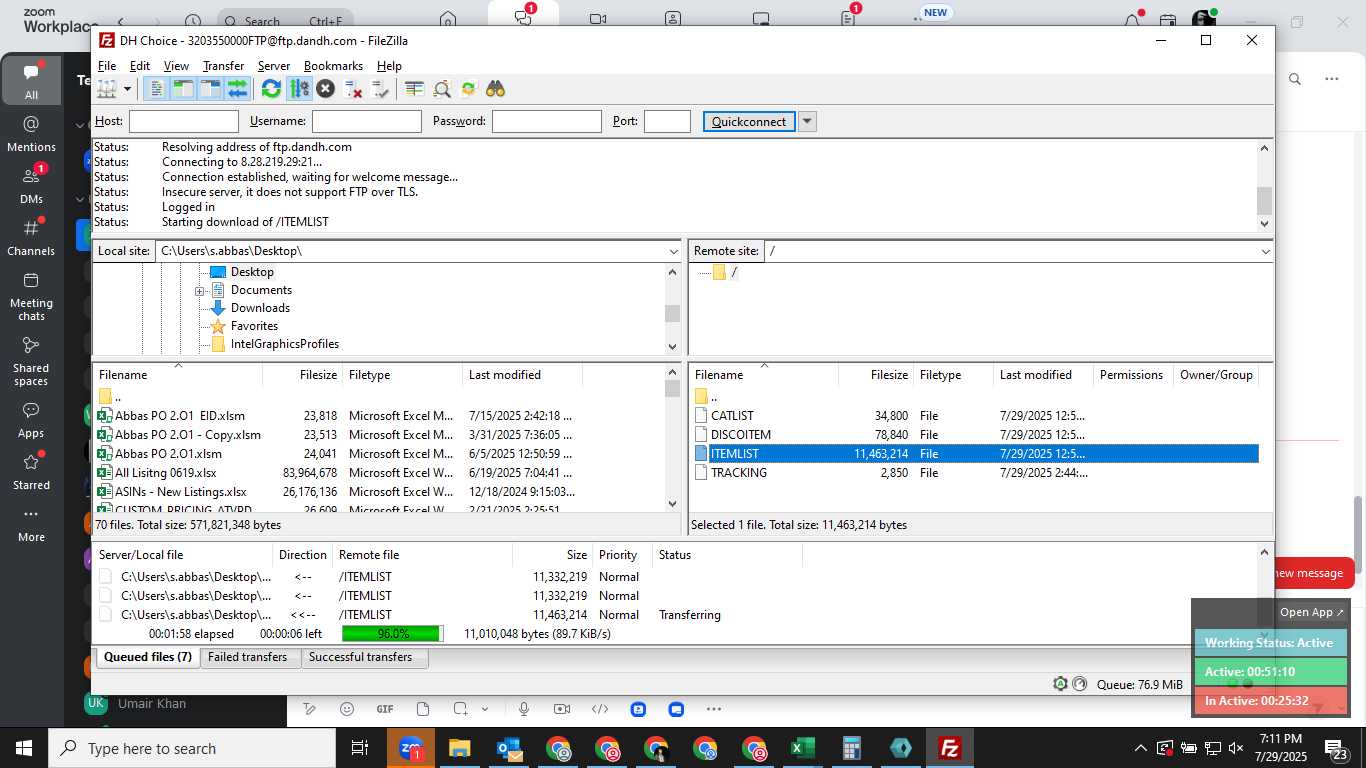Open the File menu

tap(107, 66)
